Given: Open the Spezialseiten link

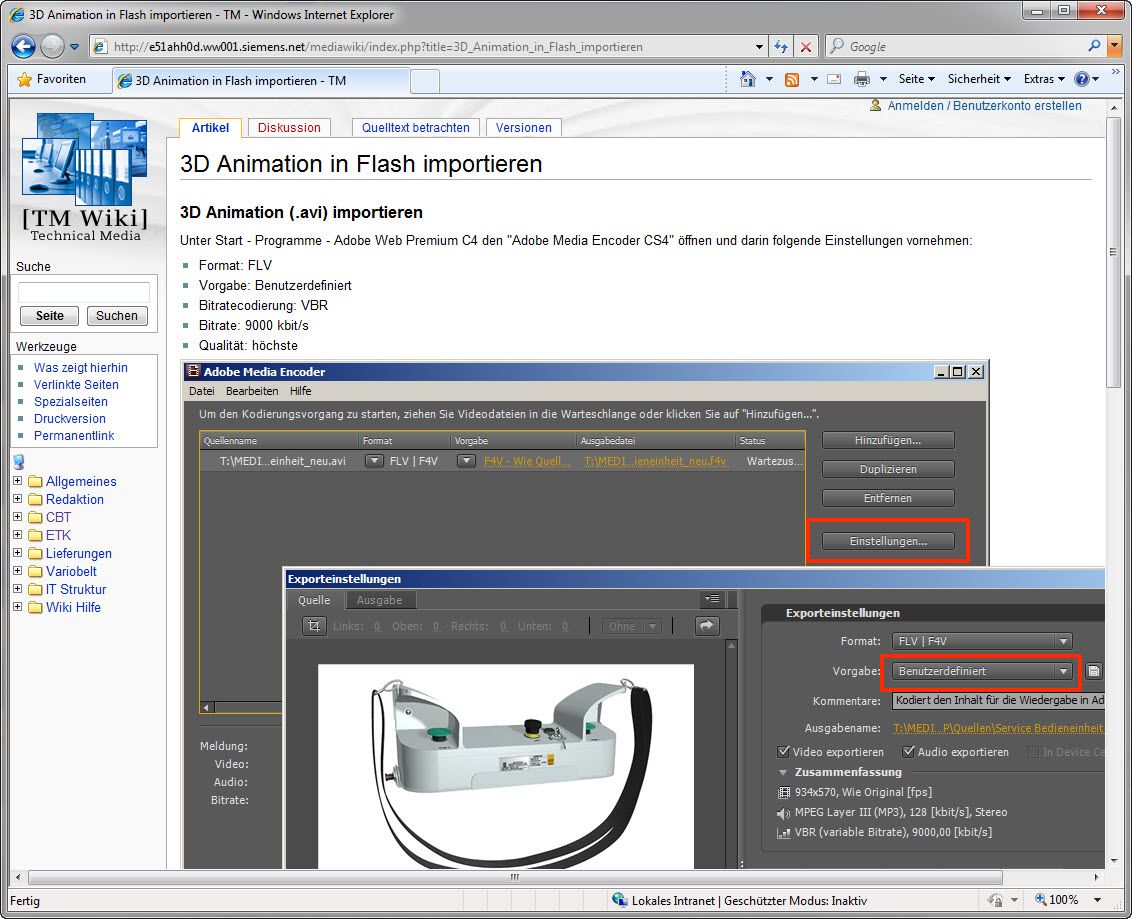Looking at the screenshot, I should pos(69,402).
